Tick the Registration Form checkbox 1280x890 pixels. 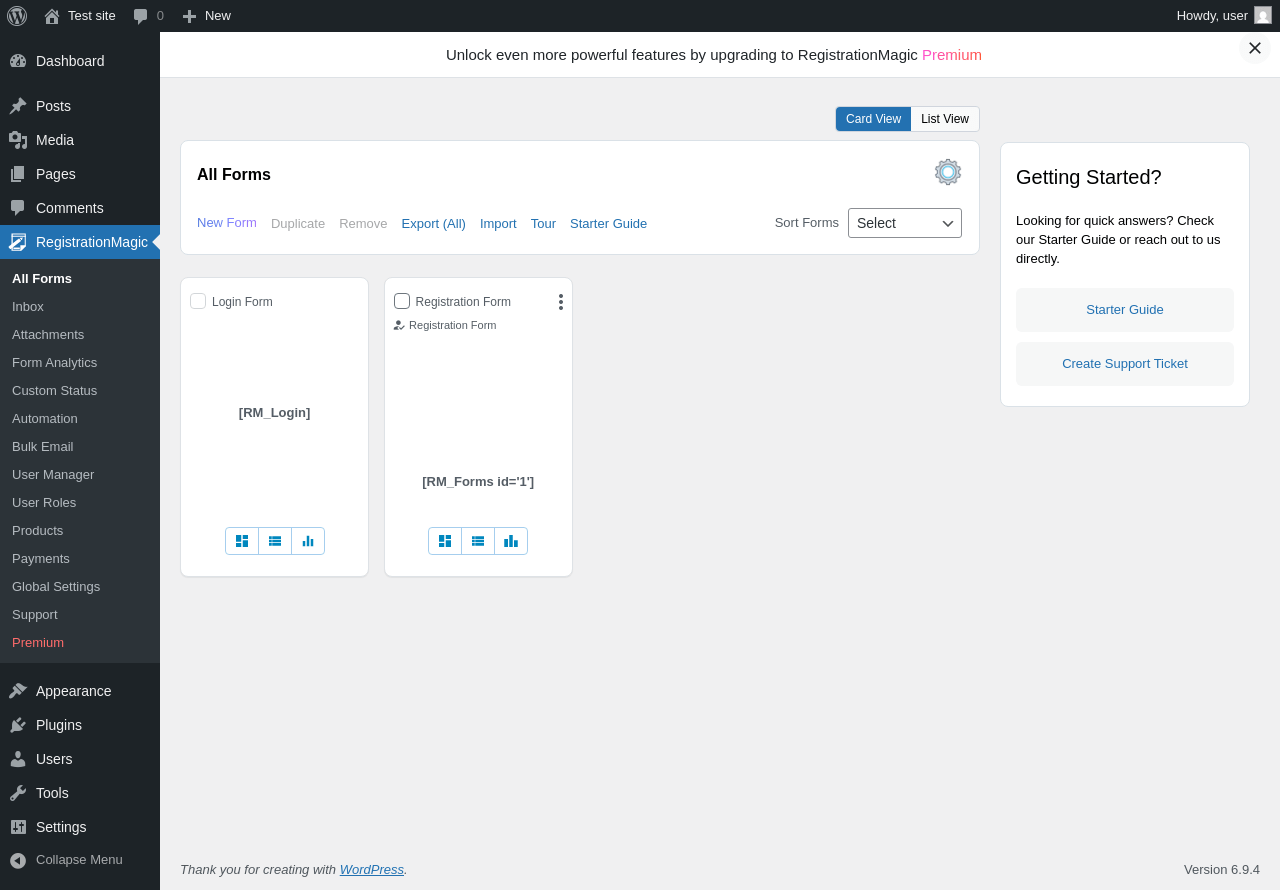coord(402,301)
